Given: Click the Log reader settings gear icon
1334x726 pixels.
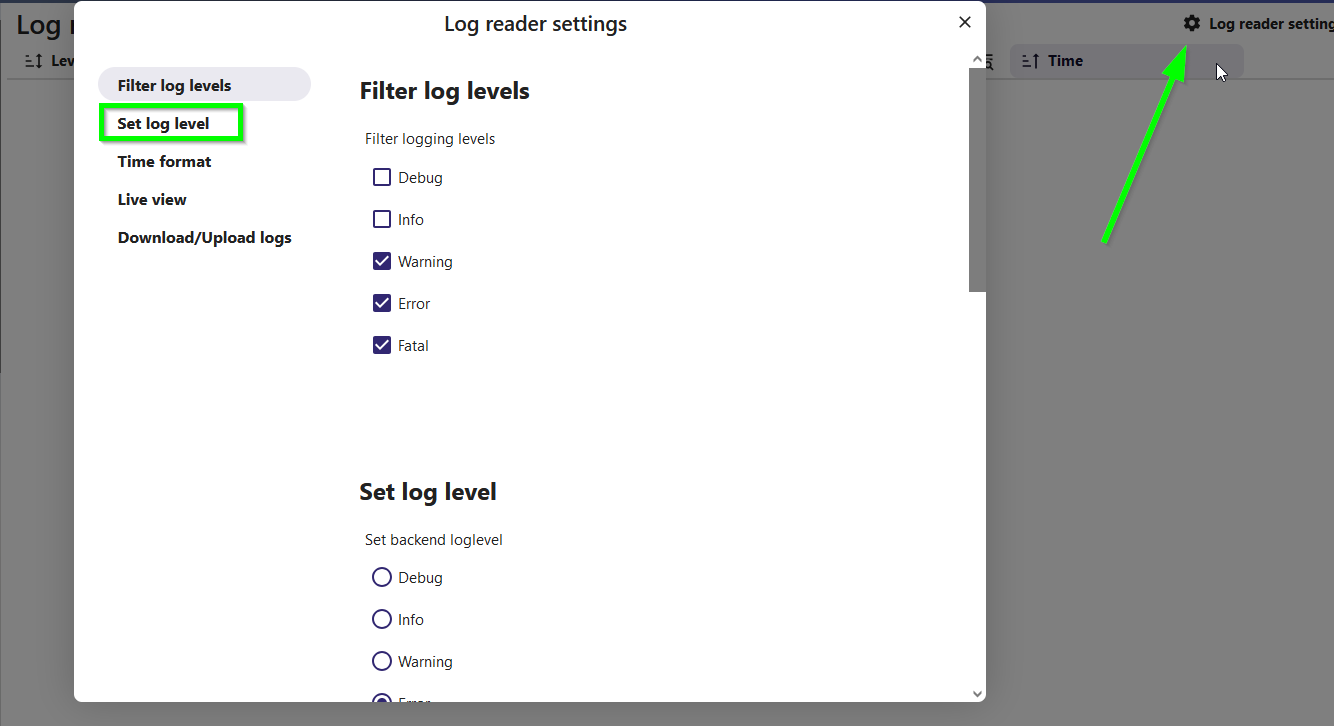Looking at the screenshot, I should tap(1191, 23).
